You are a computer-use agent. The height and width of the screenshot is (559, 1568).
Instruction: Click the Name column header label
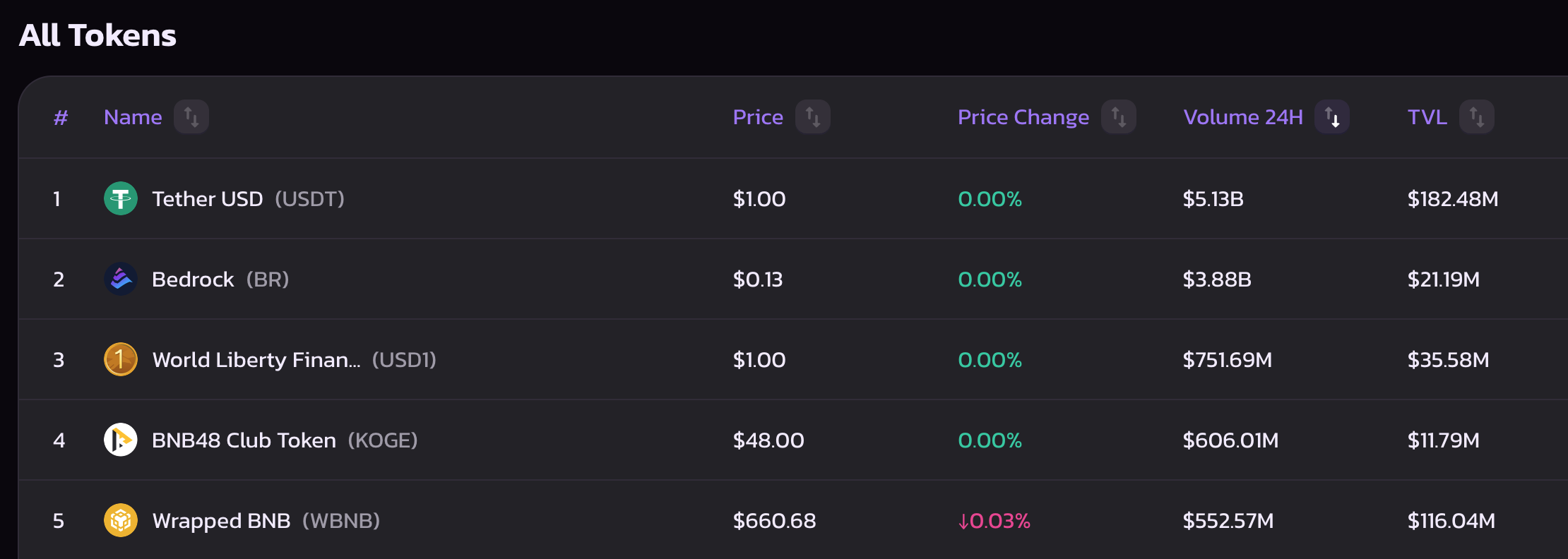click(133, 117)
